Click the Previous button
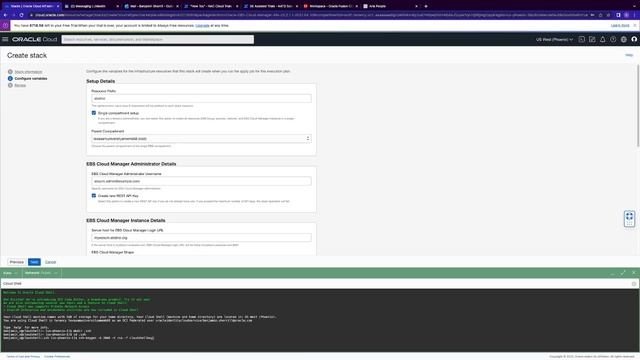 tap(17, 262)
